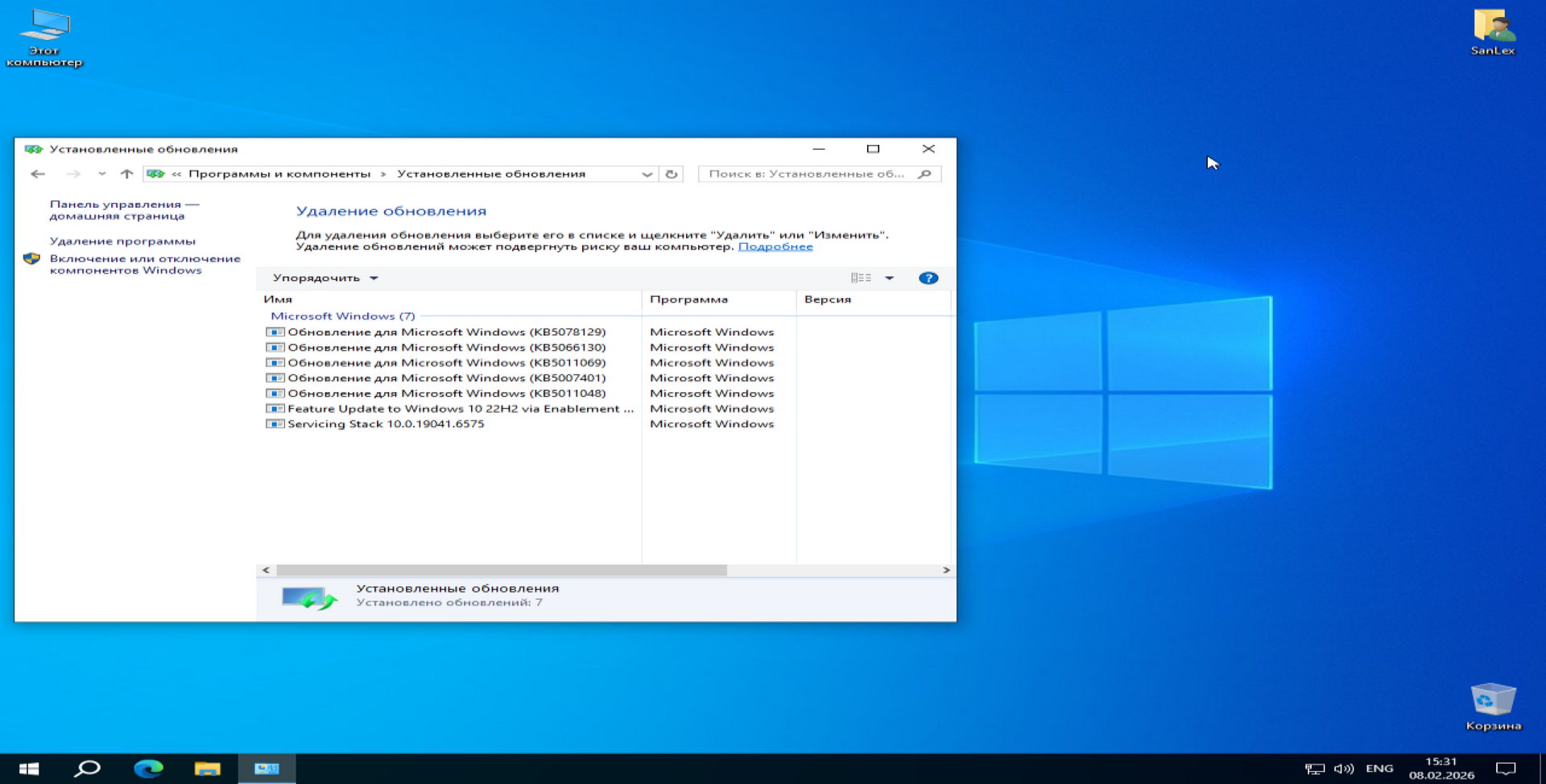Screen dimensions: 1546x784
Task: Open the view options dropdown arrow
Action: click(890, 278)
